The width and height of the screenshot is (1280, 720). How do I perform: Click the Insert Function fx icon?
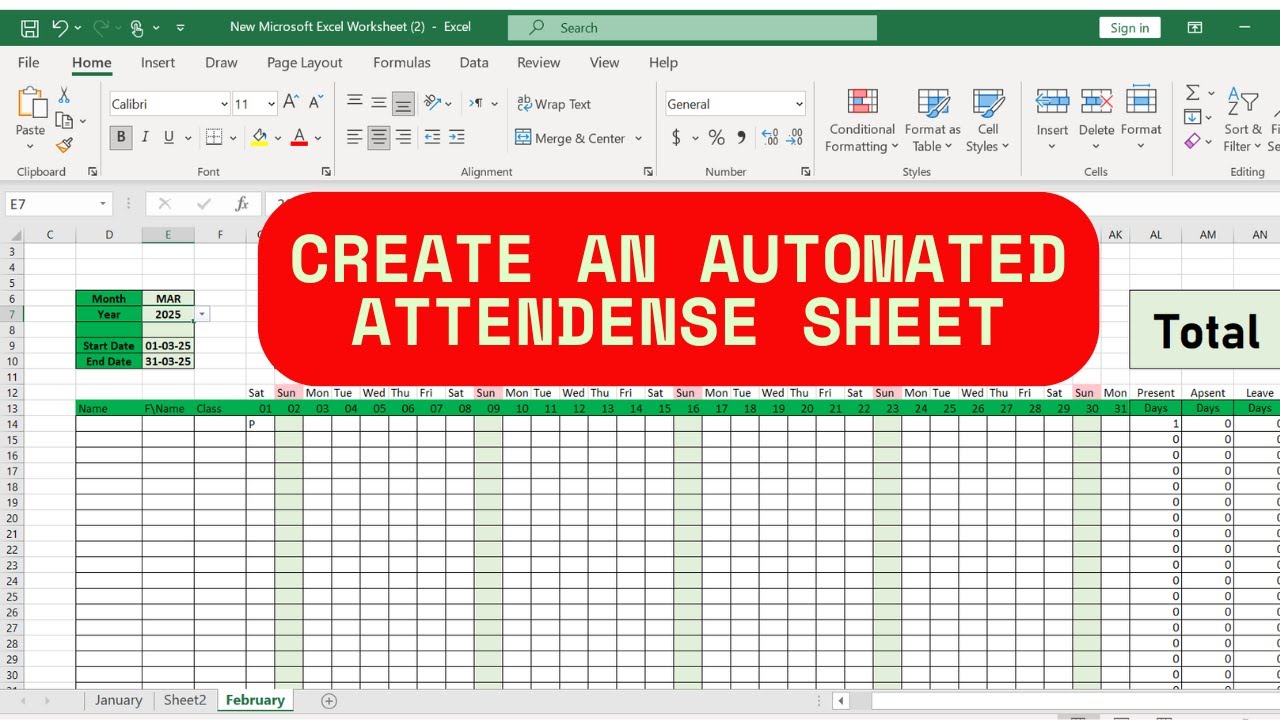[241, 204]
